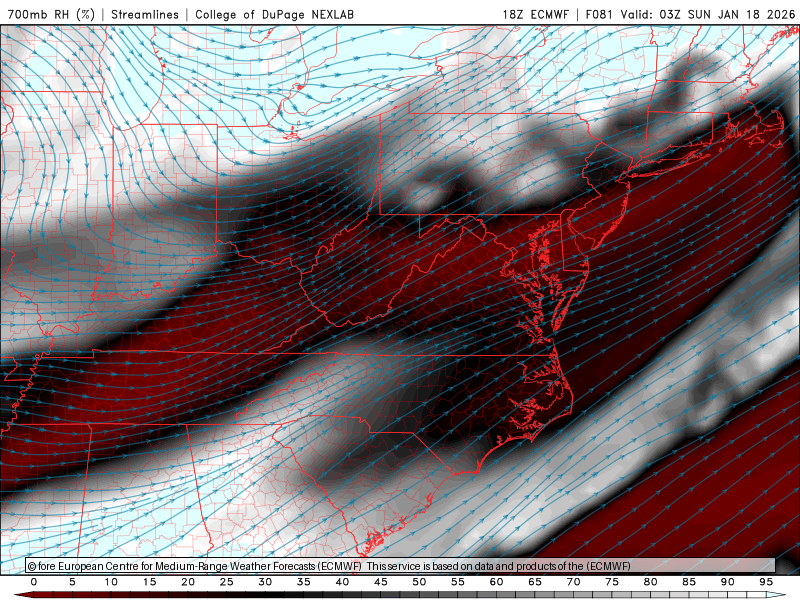The width and height of the screenshot is (800, 600).
Task: Click "College of DuPage NEXLAB" header text
Action: 274,14
